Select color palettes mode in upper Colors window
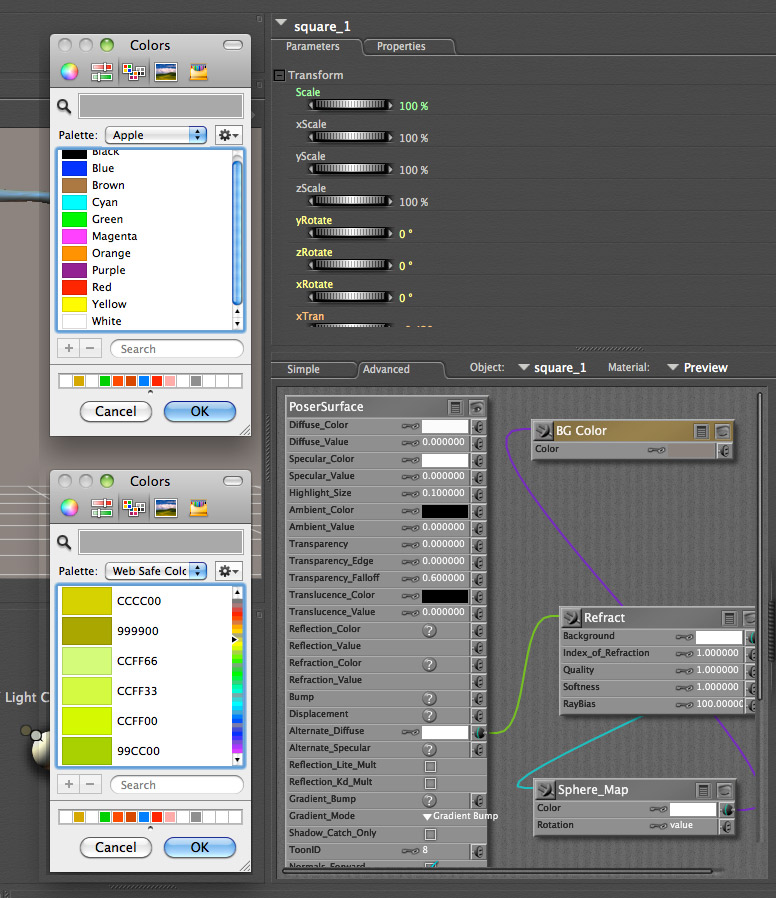Viewport: 776px width, 898px height. 133,72
